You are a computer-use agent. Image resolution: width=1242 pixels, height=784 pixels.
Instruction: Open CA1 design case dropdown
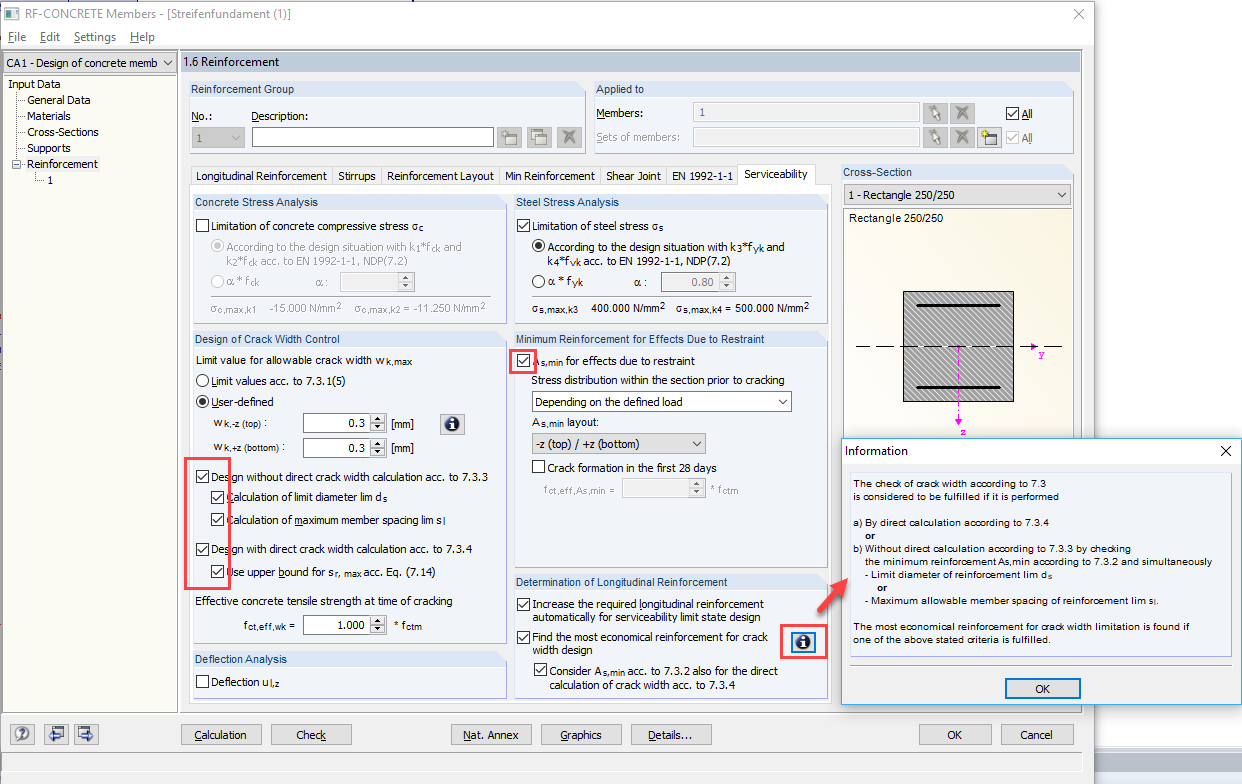(167, 63)
